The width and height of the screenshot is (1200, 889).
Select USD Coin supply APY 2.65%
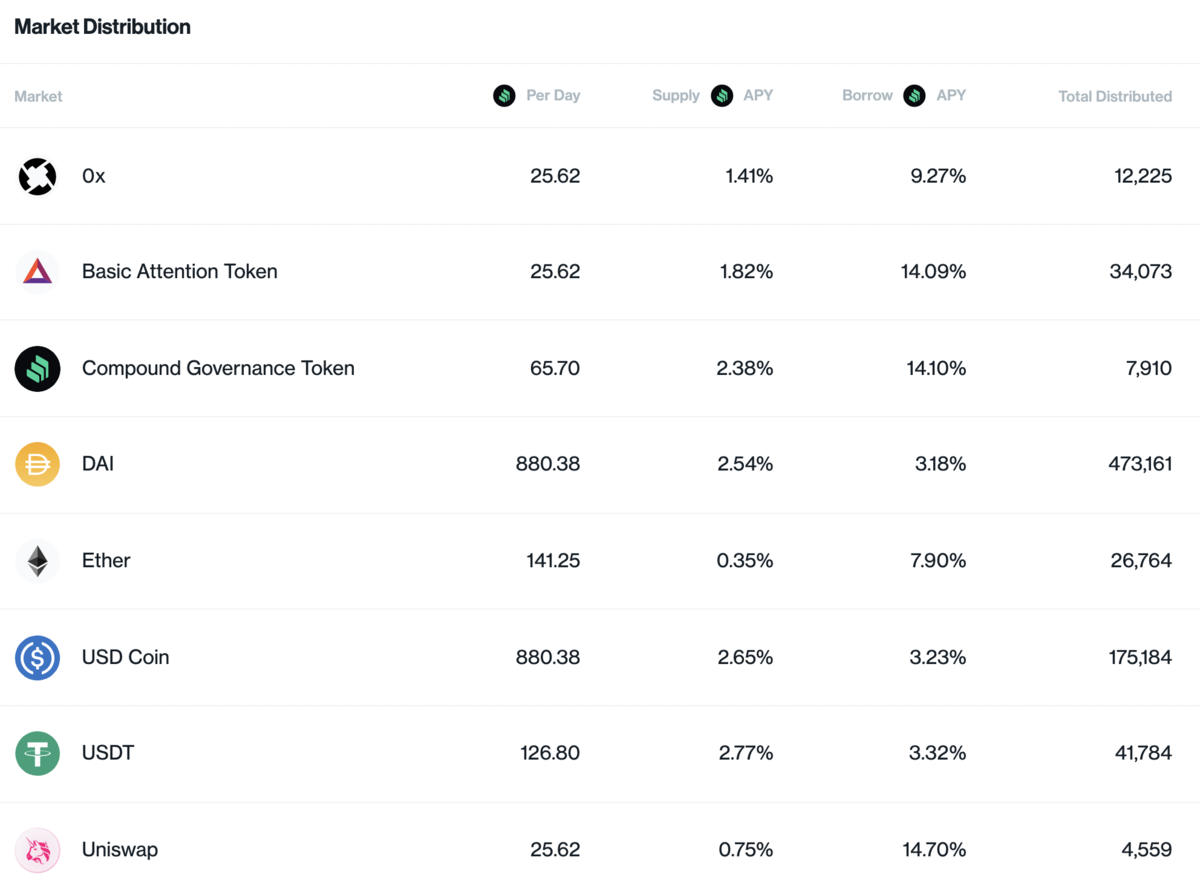[745, 657]
